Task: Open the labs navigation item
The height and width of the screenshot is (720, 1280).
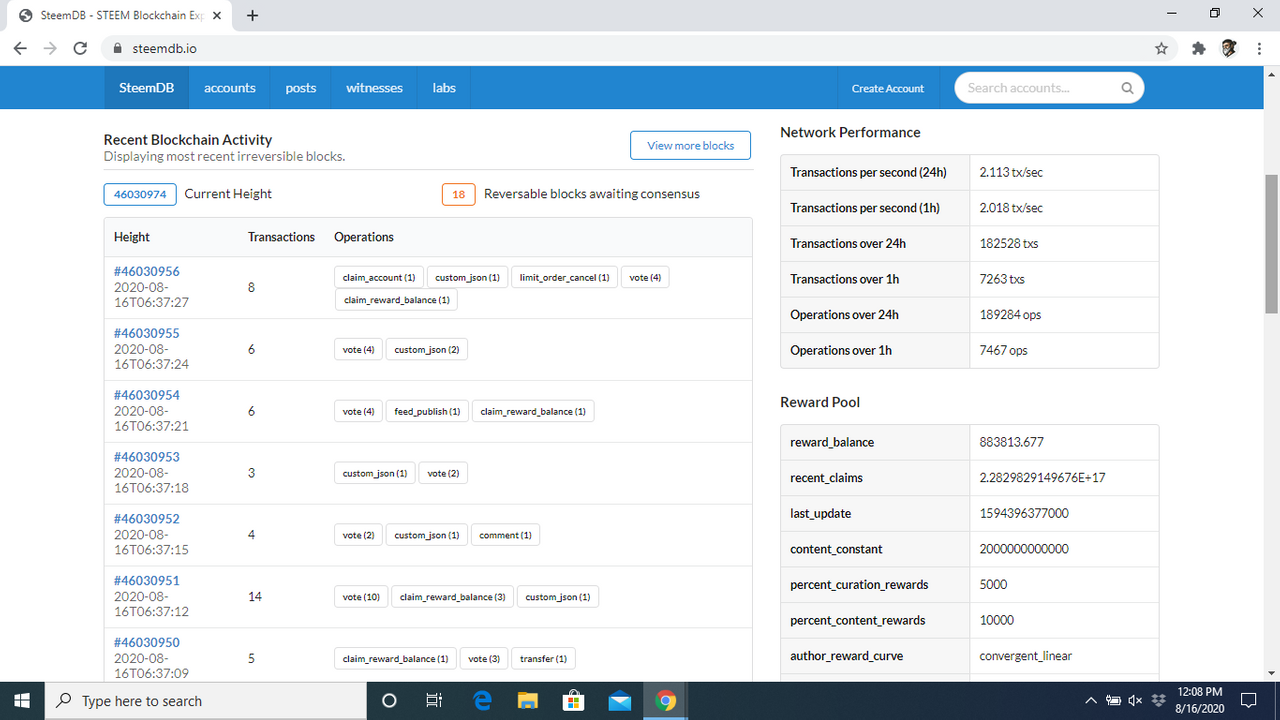Action: pos(444,88)
